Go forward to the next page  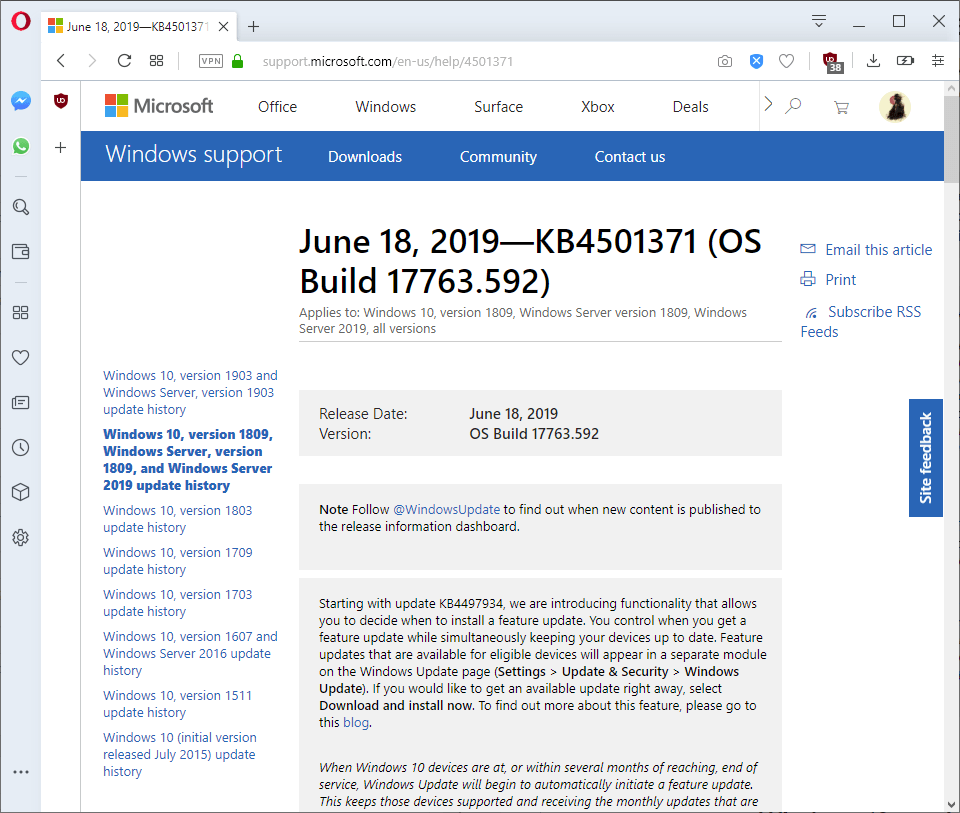(92, 61)
